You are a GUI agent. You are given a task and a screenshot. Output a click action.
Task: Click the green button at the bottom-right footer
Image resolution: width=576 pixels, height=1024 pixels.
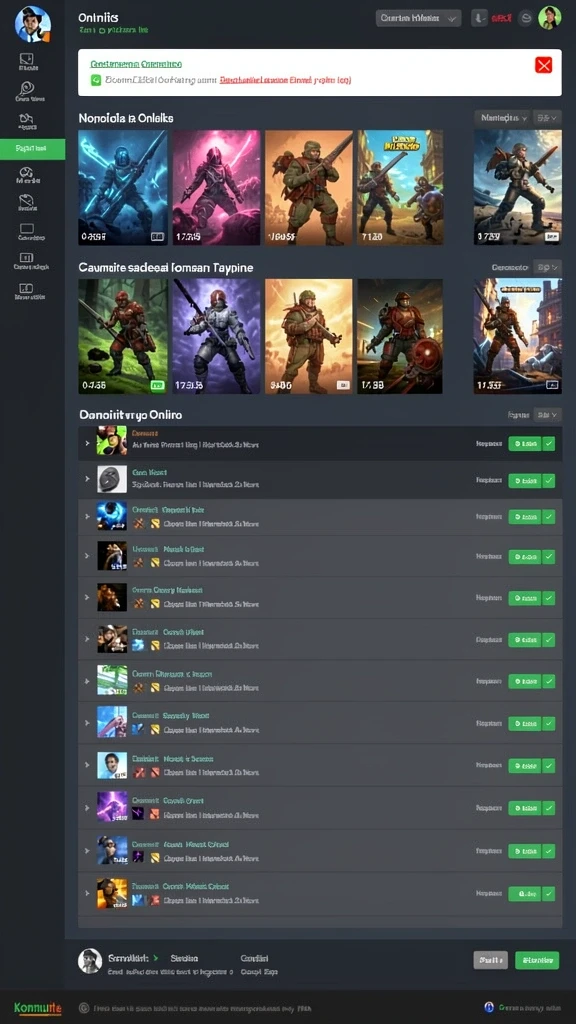pos(537,960)
